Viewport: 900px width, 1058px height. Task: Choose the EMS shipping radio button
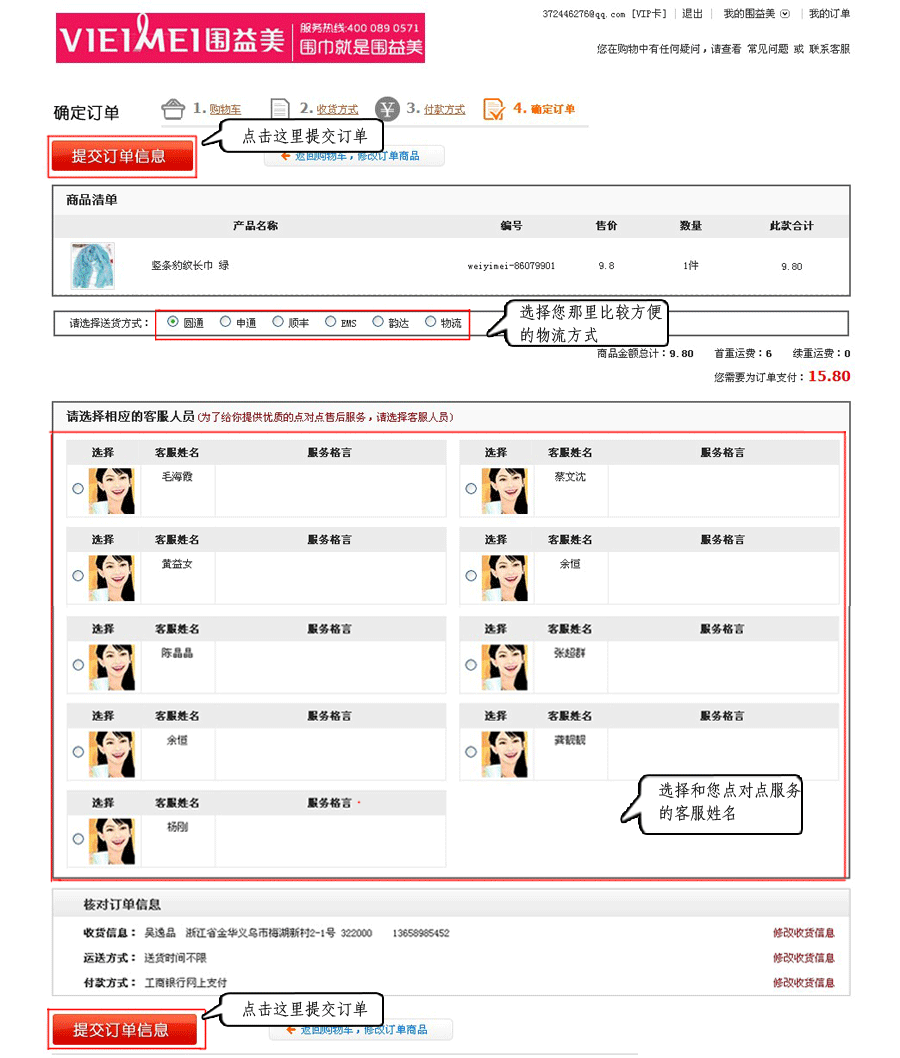pos(331,322)
